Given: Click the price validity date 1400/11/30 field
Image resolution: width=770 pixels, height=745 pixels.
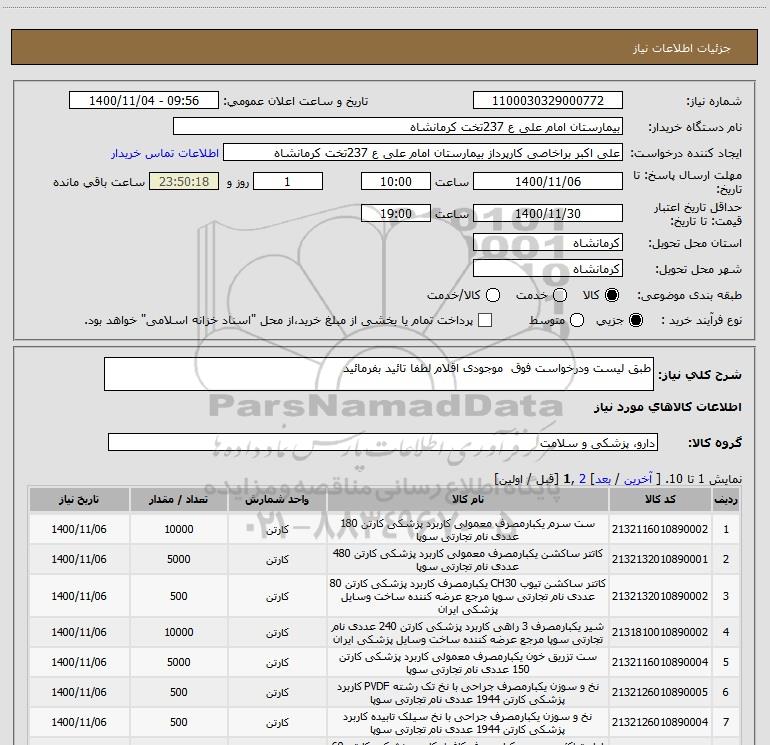Looking at the screenshot, I should (548, 213).
